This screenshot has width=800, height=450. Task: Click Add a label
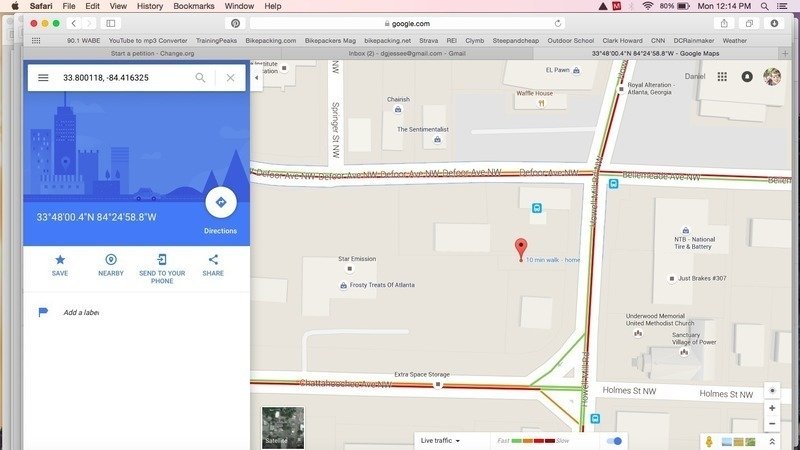click(x=80, y=312)
